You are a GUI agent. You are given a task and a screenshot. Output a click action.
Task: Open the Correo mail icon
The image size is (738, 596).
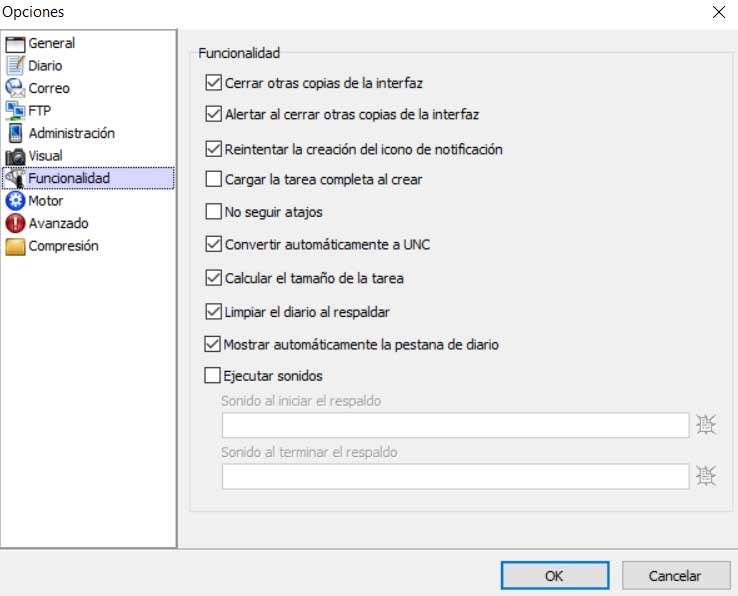(x=15, y=88)
